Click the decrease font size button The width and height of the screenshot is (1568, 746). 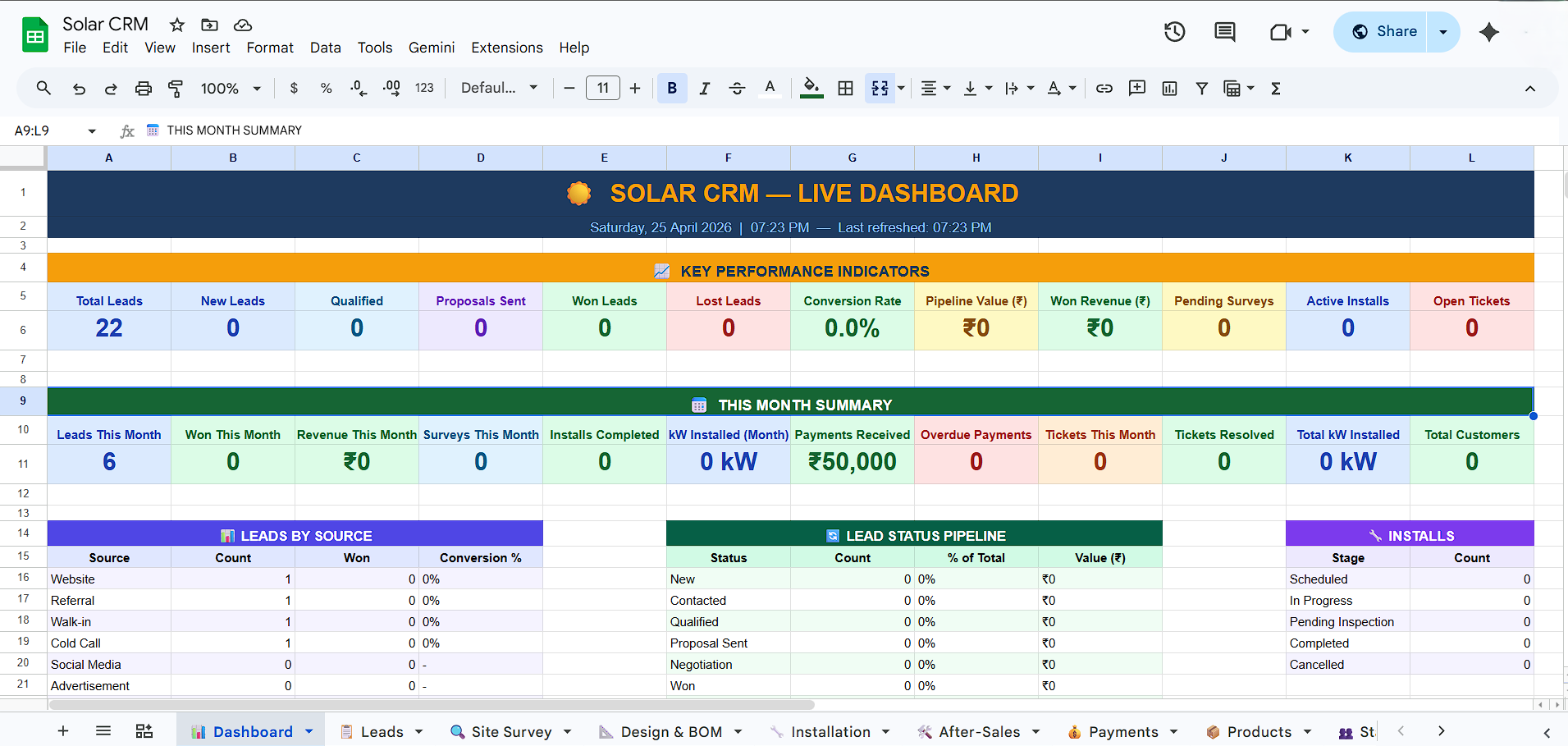coord(569,88)
